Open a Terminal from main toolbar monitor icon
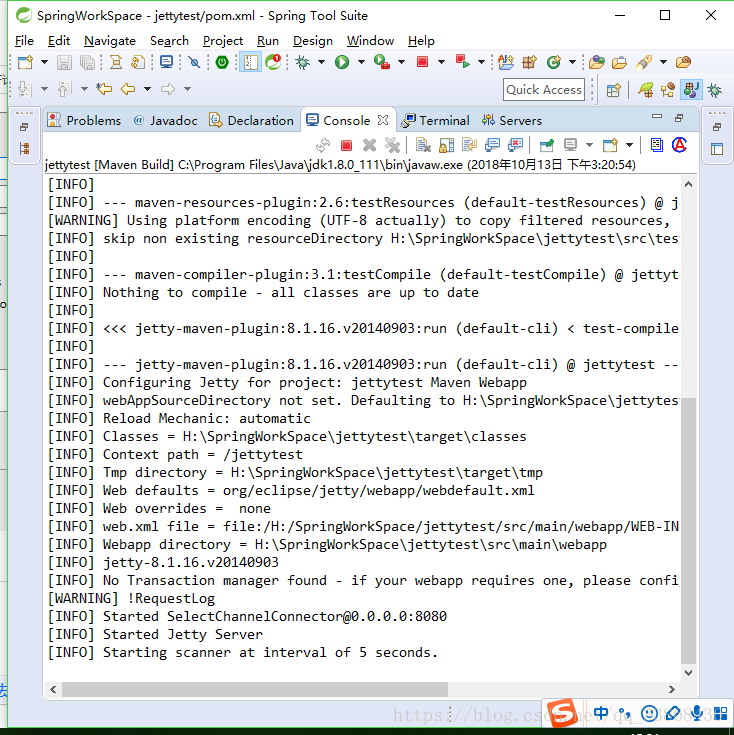This screenshot has height=735, width=734. [x=166, y=62]
